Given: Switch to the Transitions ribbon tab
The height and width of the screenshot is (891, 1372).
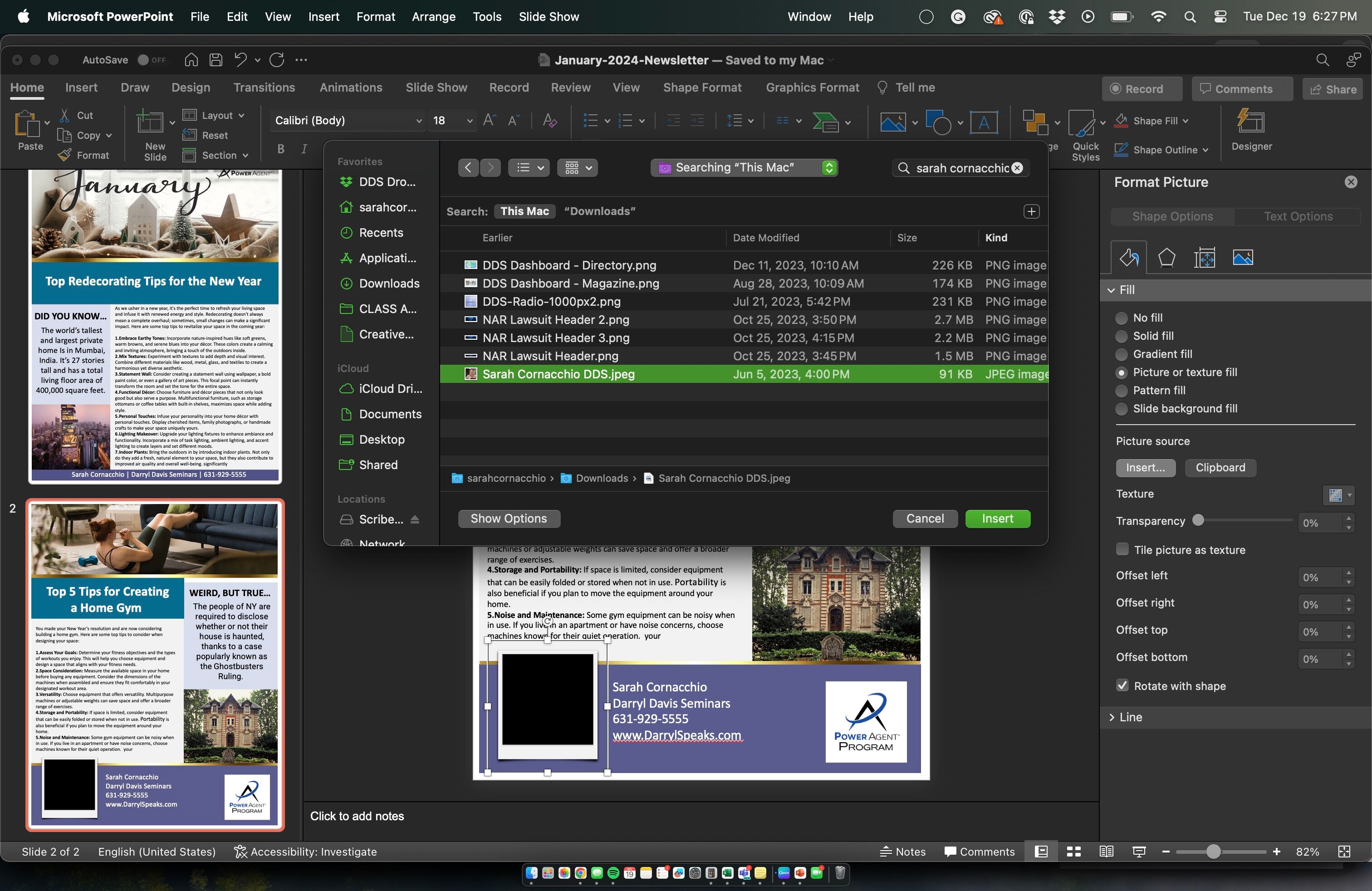Looking at the screenshot, I should click(264, 88).
